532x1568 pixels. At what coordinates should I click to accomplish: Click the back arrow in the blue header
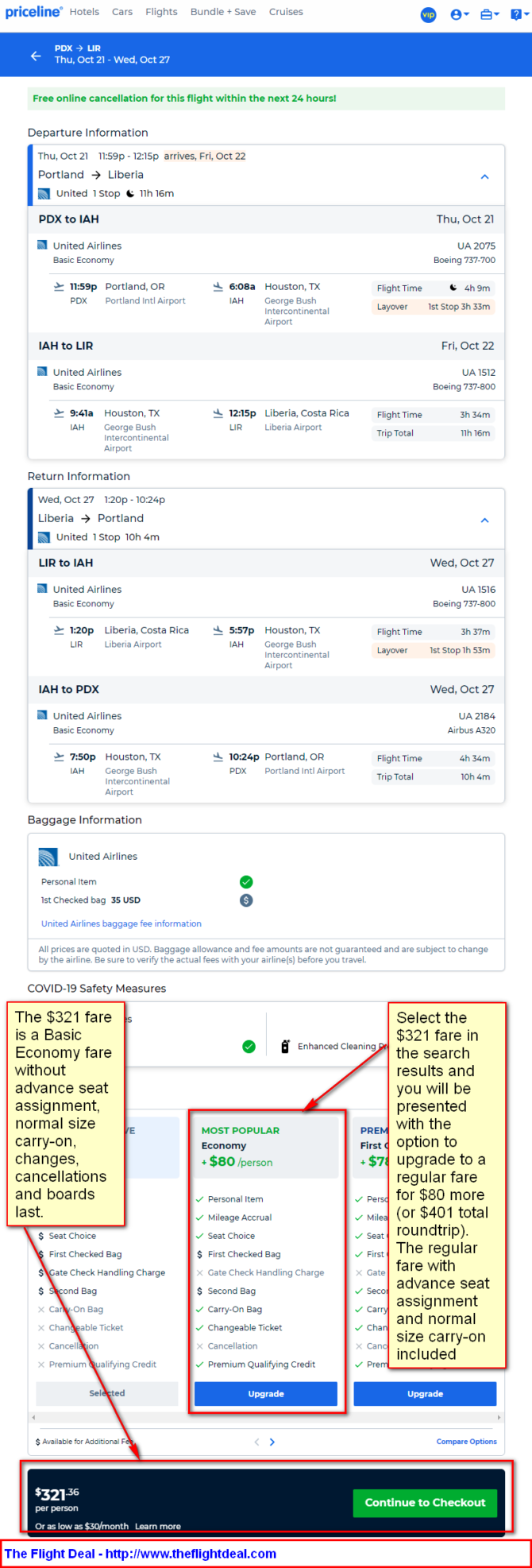tap(36, 56)
